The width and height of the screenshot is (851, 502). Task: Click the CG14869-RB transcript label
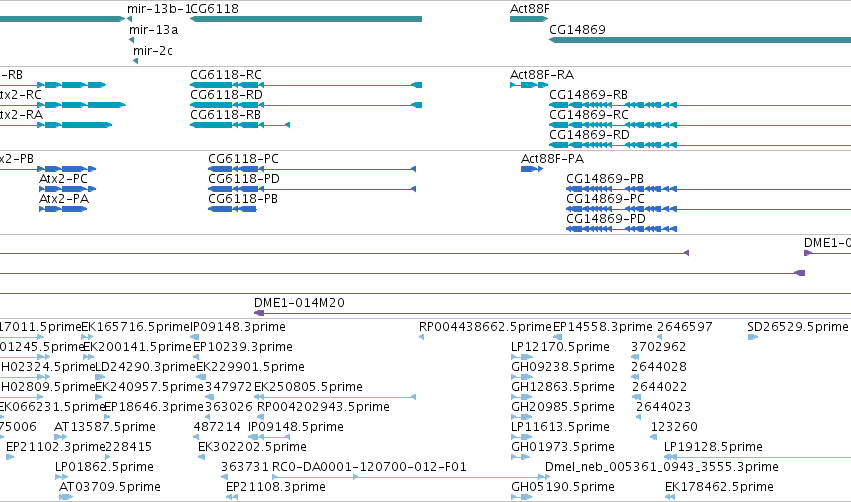point(588,95)
